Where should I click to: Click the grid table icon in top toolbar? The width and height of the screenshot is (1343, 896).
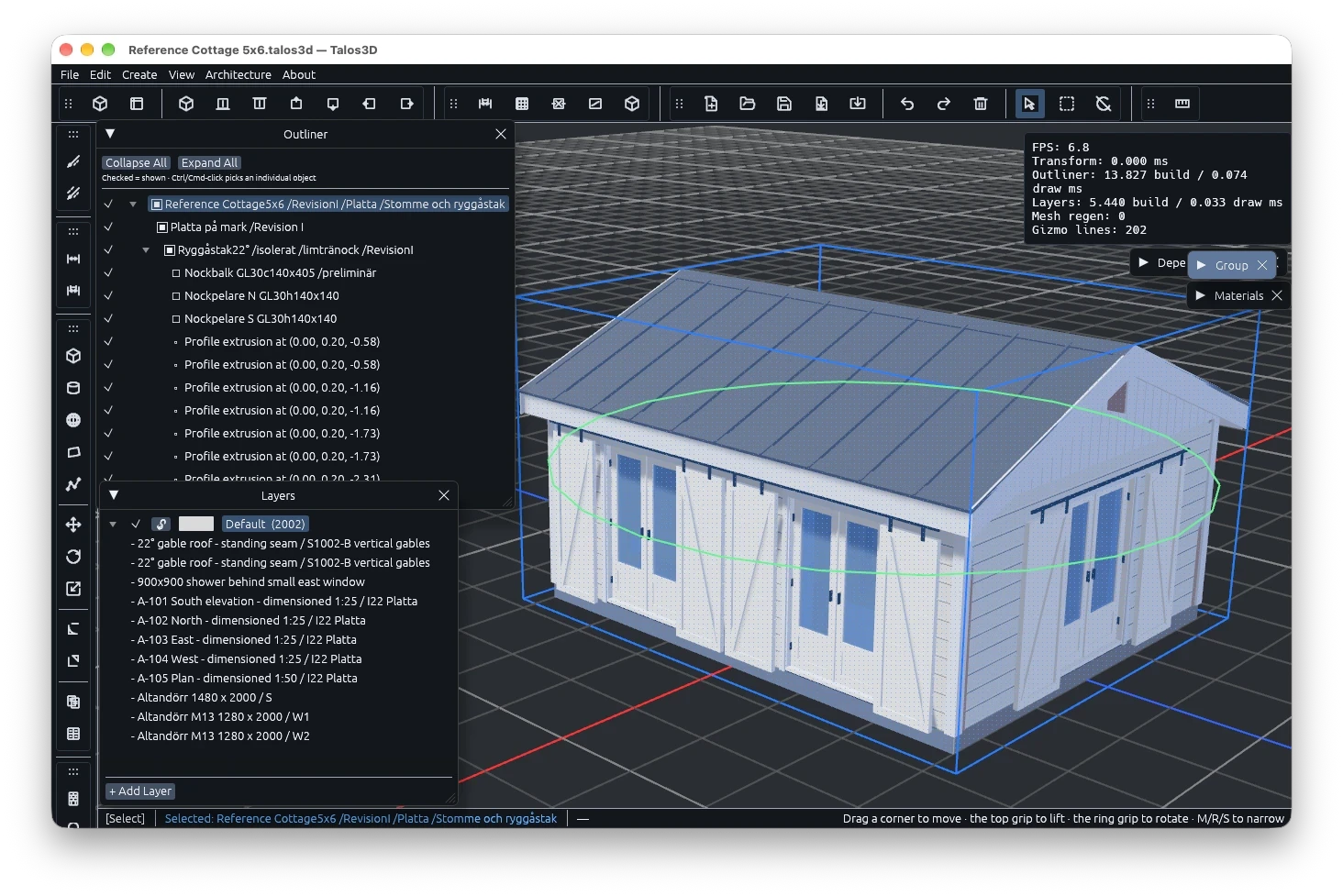point(522,104)
